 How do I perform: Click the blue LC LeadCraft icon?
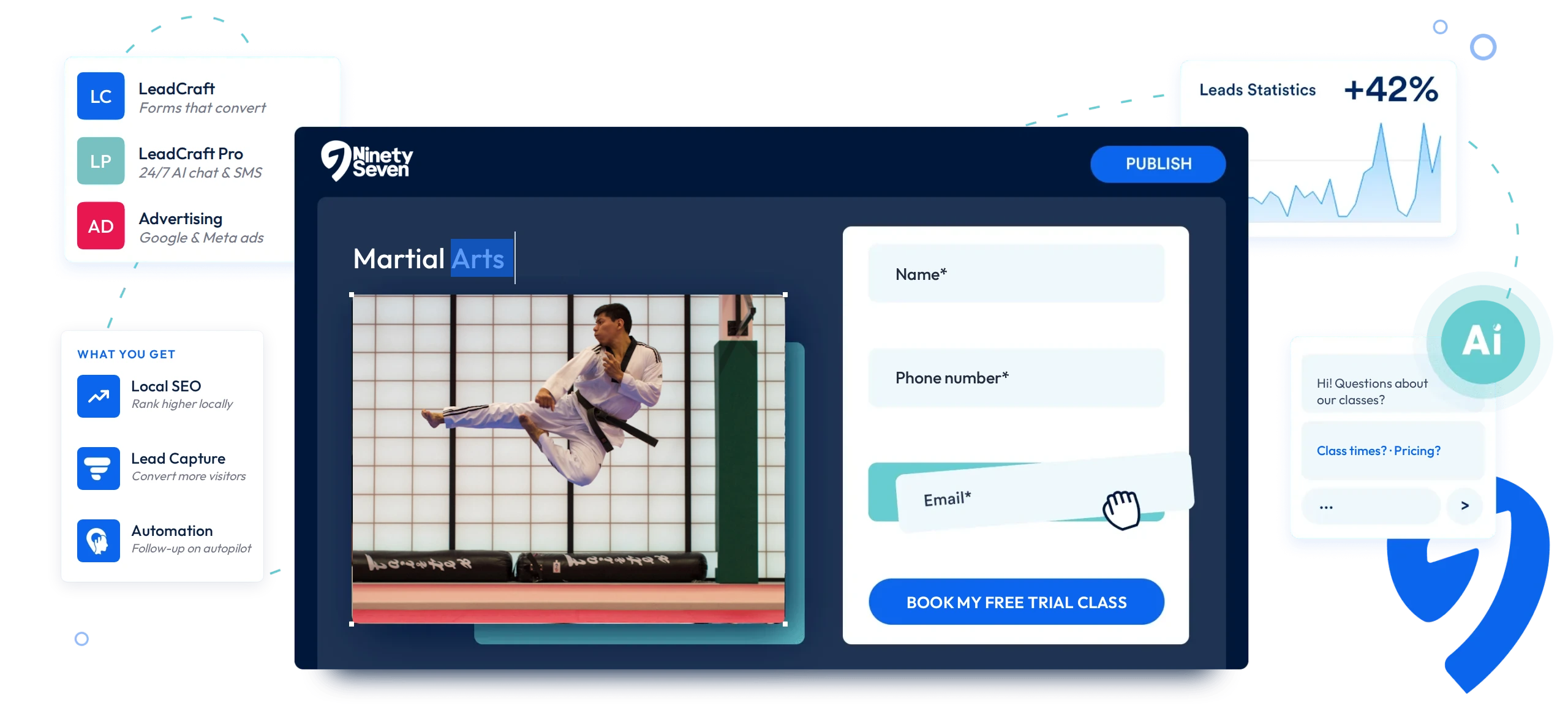pos(100,96)
